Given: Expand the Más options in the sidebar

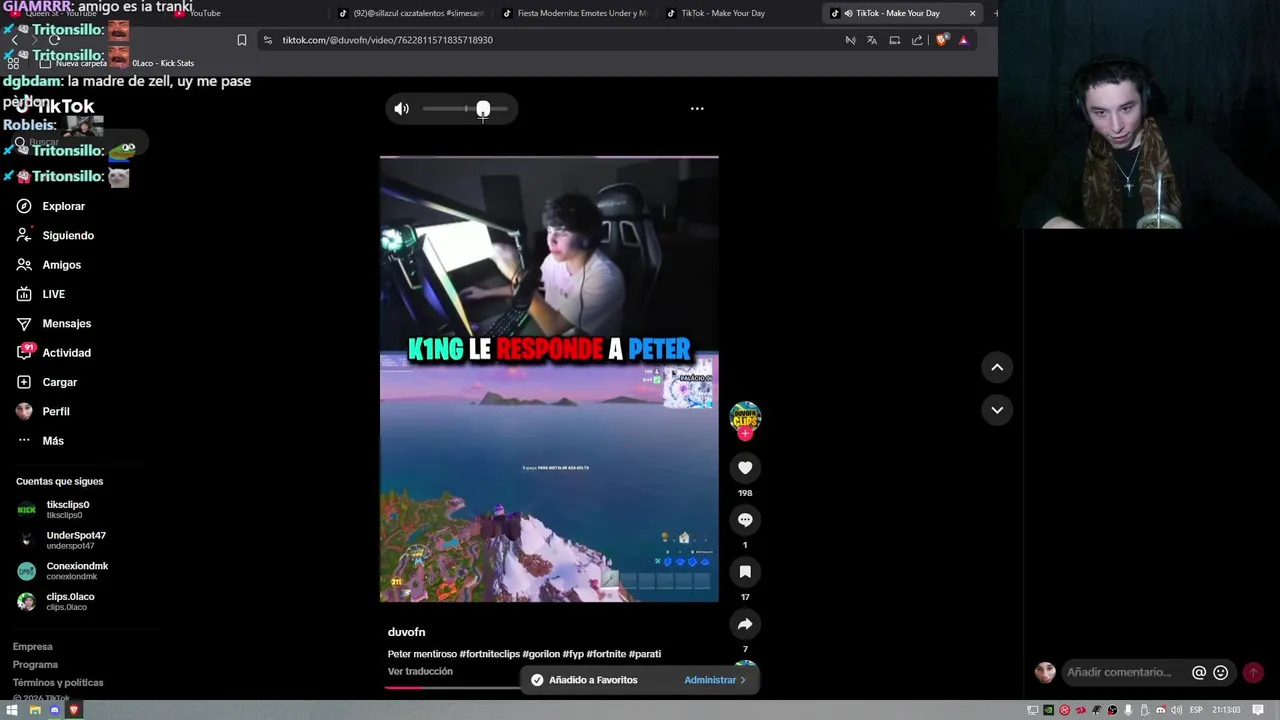Looking at the screenshot, I should [40, 441].
